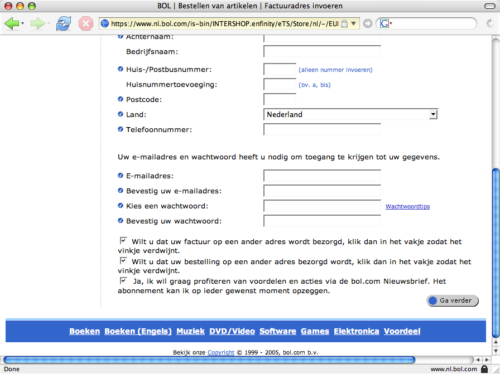The image size is (500, 374).
Task: Click the hint text (bv. a, bis)
Action: [x=314, y=85]
